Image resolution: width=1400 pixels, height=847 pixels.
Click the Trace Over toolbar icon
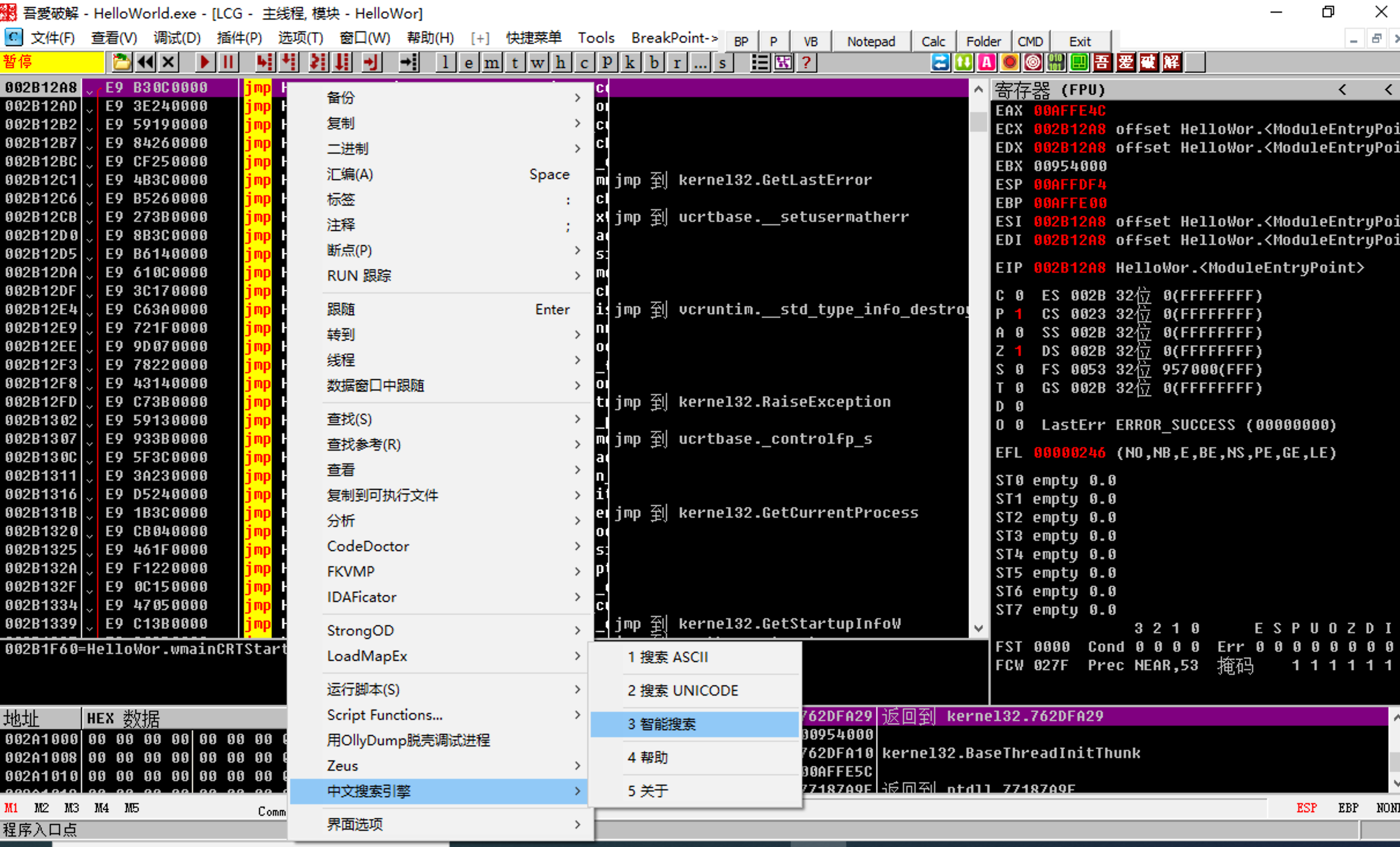[343, 62]
